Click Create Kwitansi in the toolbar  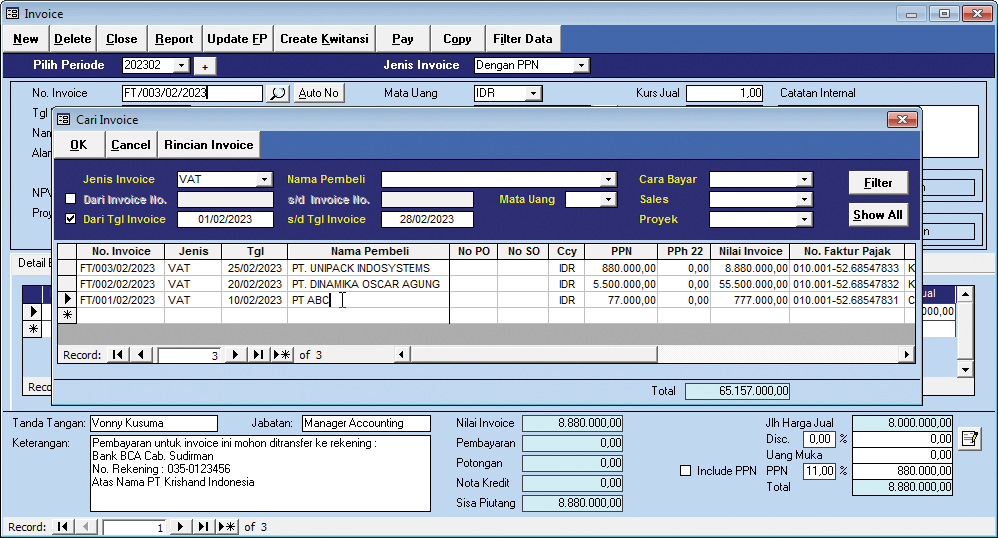click(x=324, y=39)
